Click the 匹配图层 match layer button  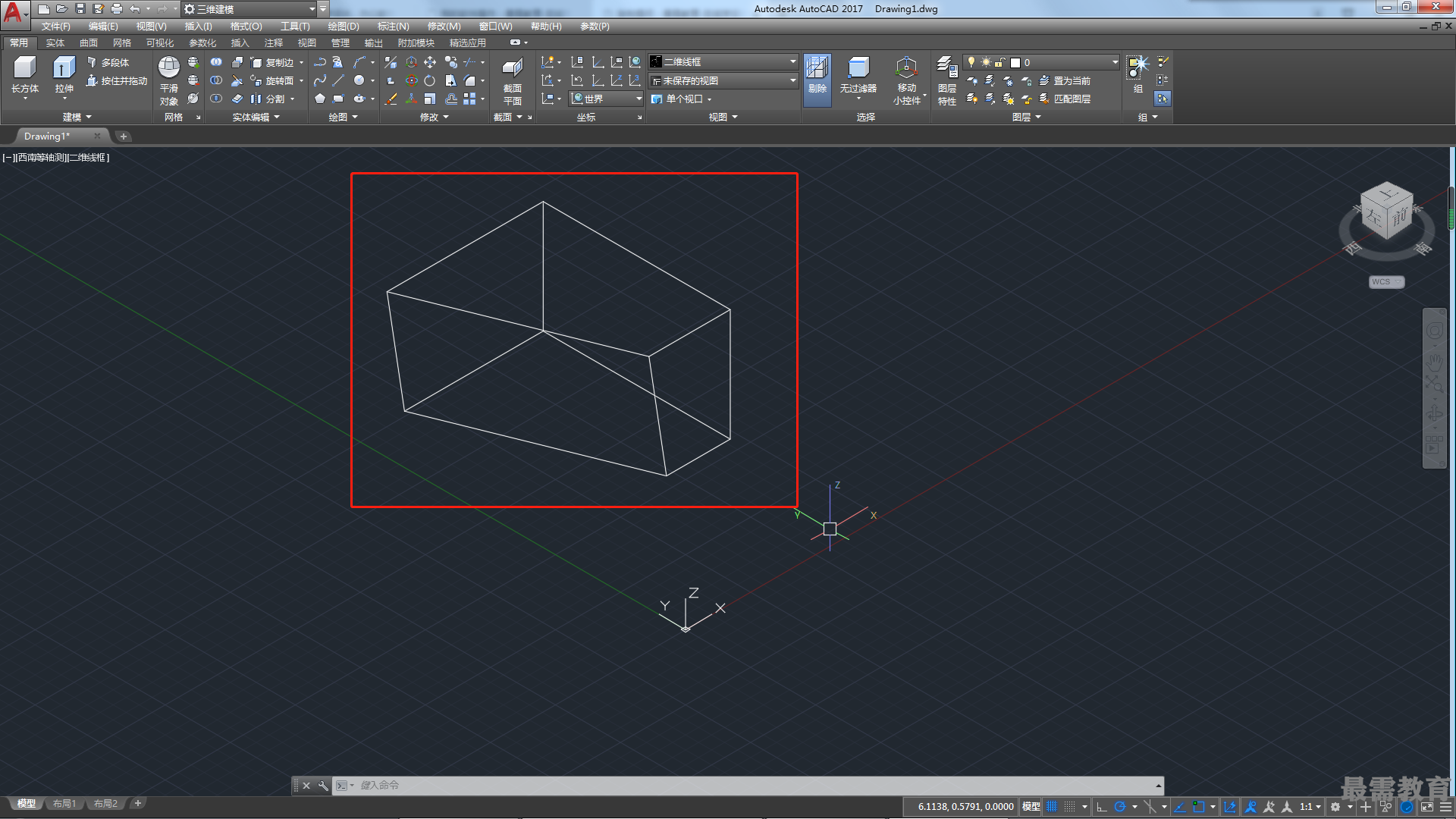1065,99
